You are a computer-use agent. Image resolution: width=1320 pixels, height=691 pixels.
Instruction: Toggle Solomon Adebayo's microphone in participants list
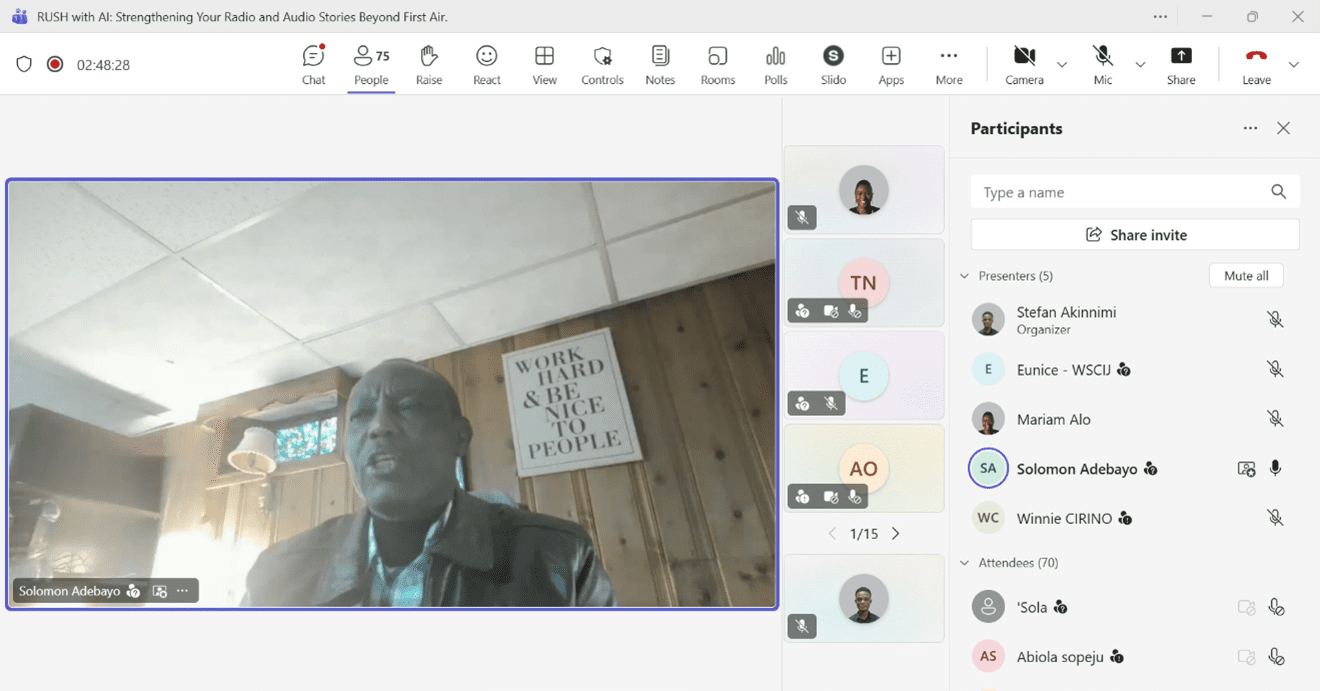pos(1275,468)
